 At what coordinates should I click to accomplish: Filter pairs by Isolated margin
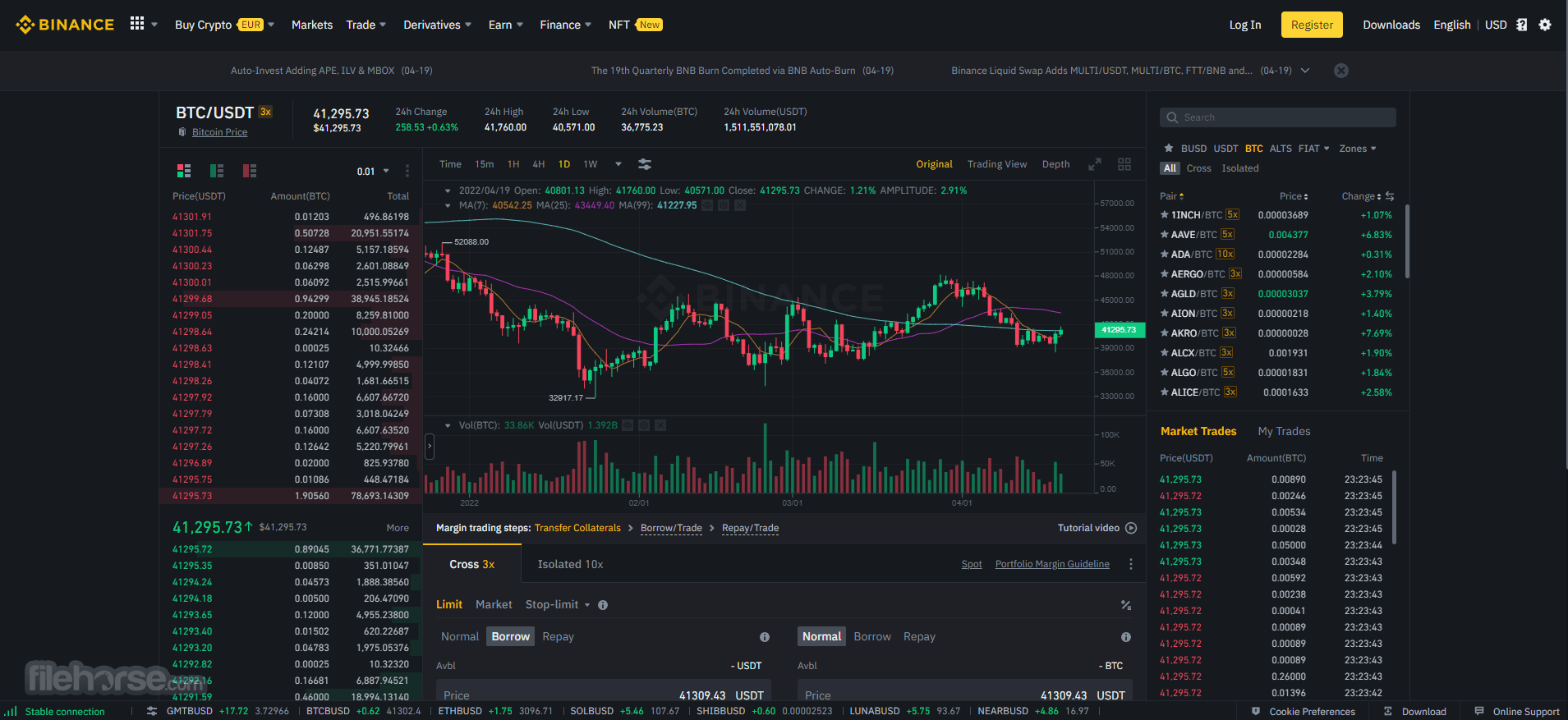click(1239, 168)
